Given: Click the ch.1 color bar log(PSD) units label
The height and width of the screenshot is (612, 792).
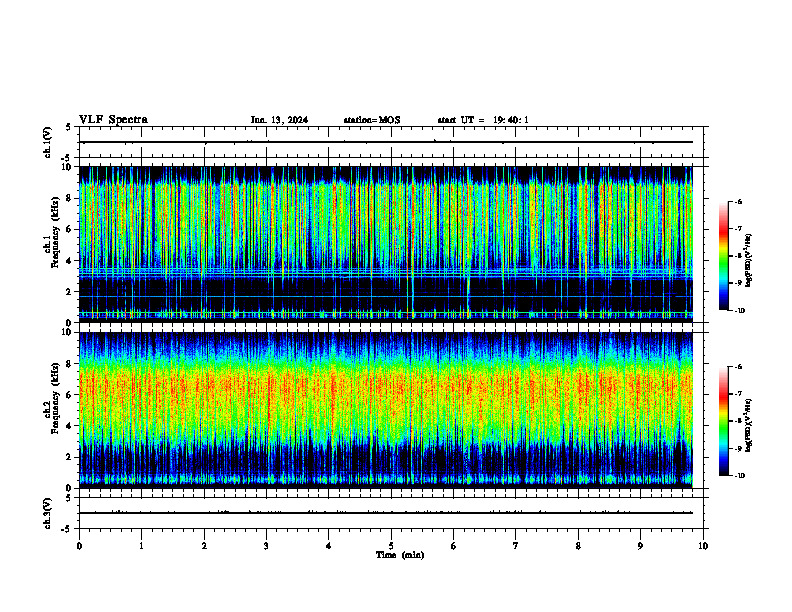Looking at the screenshot, I should [749, 261].
